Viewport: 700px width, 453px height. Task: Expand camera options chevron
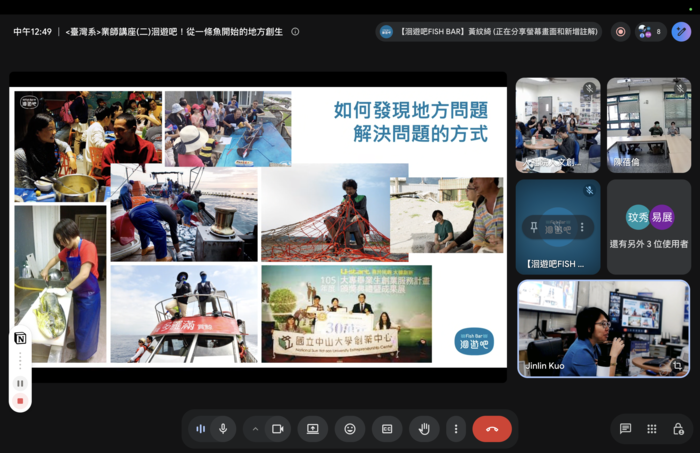[255, 429]
